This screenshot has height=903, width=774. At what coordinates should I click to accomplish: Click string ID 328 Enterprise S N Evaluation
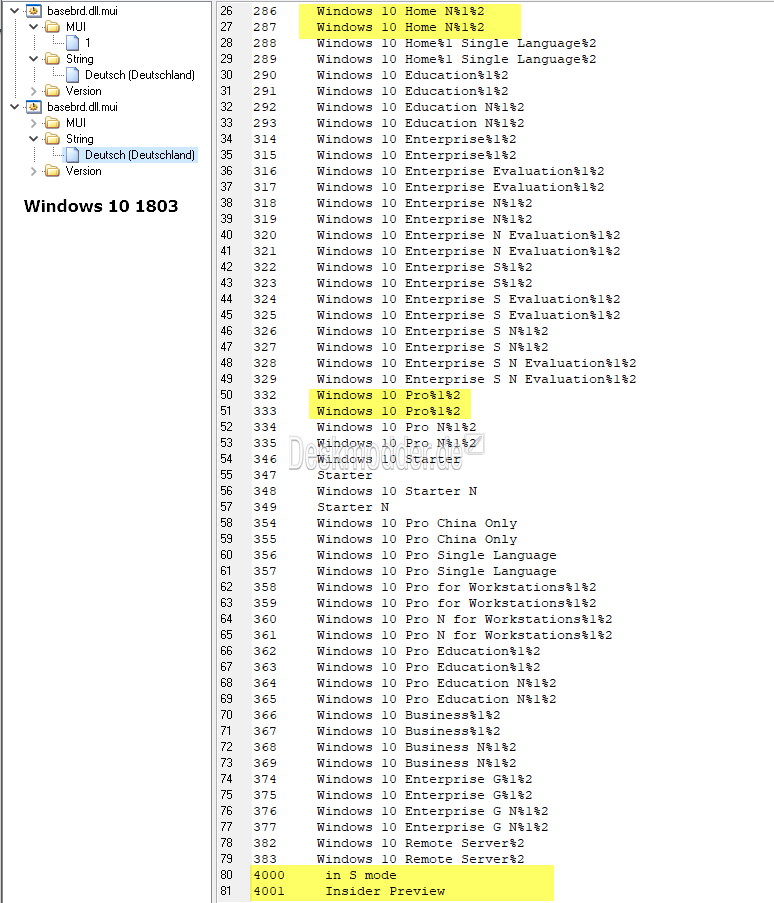pos(476,363)
